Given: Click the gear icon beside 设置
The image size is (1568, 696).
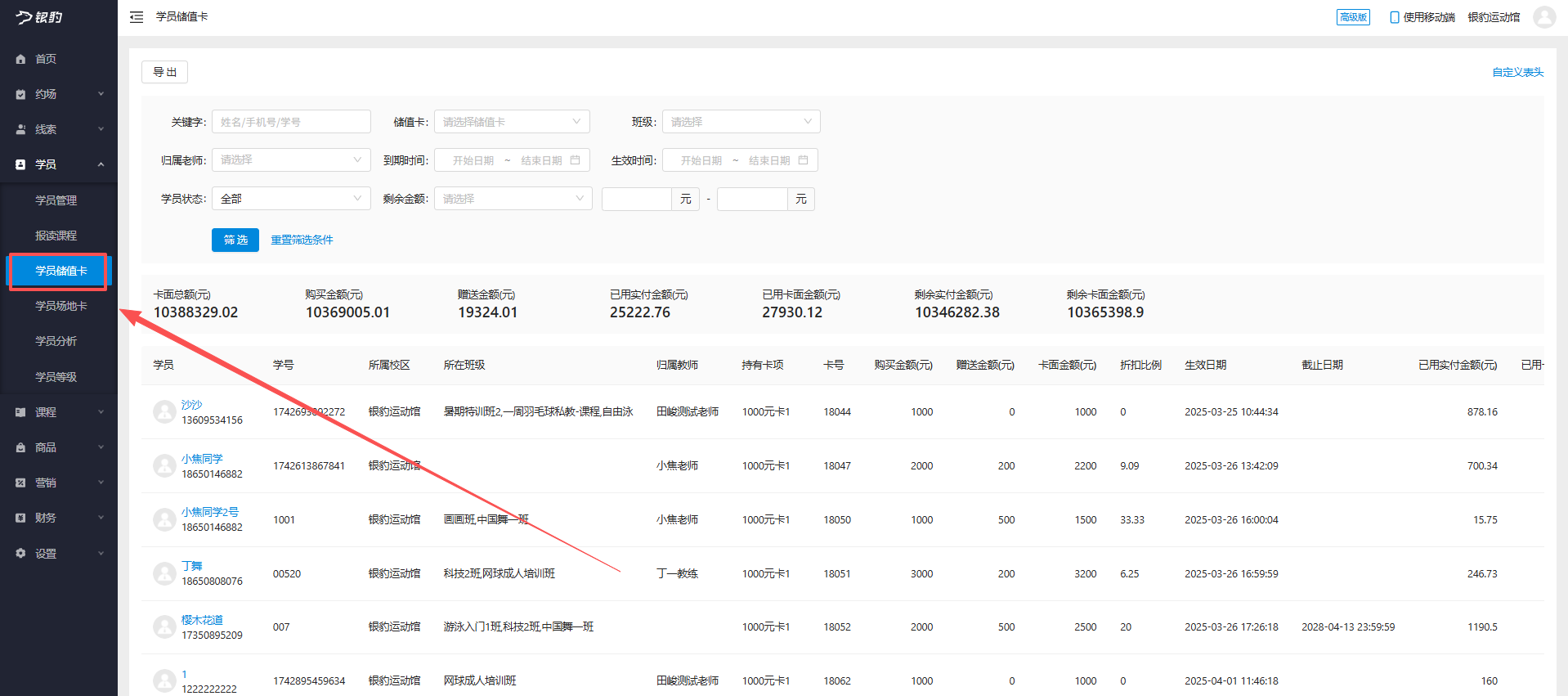Looking at the screenshot, I should 20,554.
